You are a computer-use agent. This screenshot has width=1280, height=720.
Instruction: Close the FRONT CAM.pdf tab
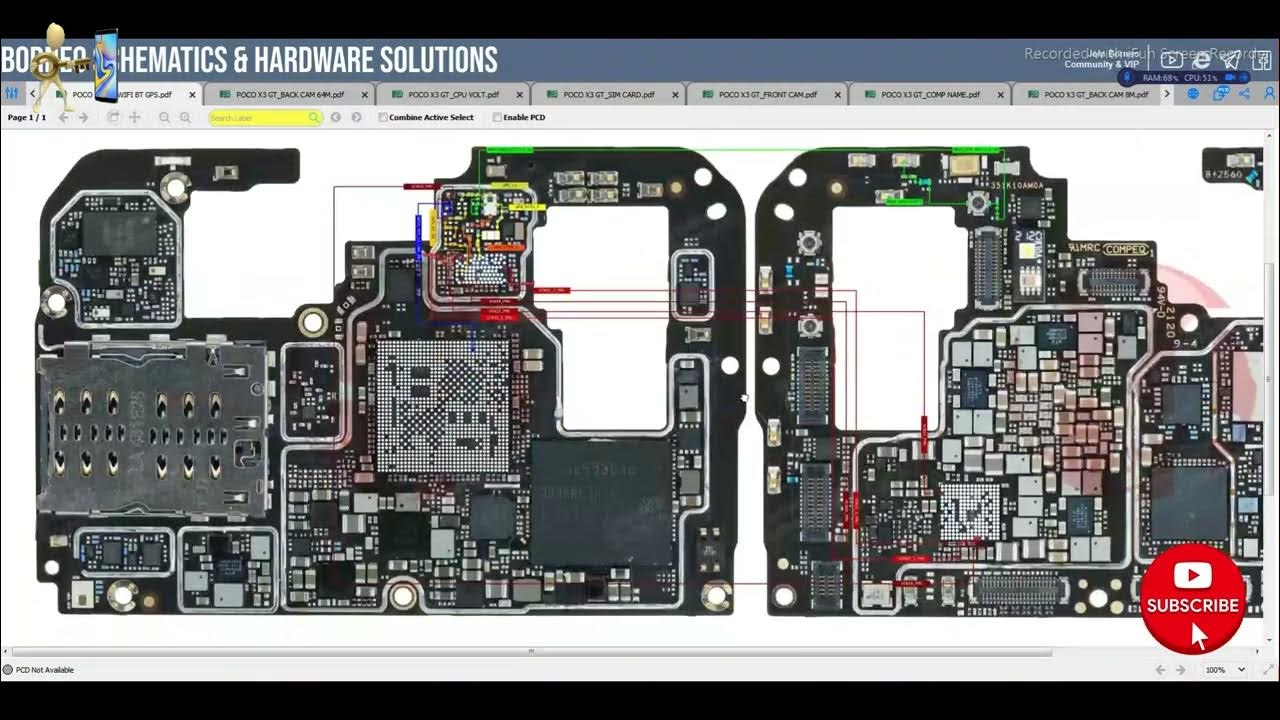pos(837,95)
